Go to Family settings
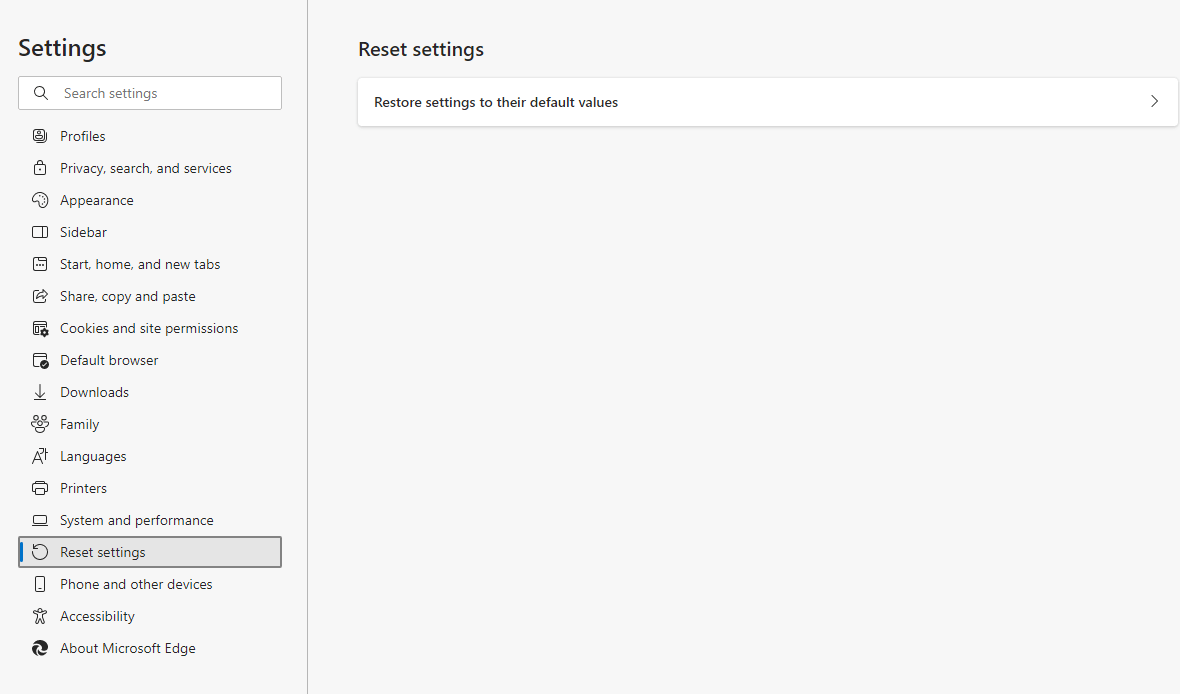1180x694 pixels. click(150, 424)
